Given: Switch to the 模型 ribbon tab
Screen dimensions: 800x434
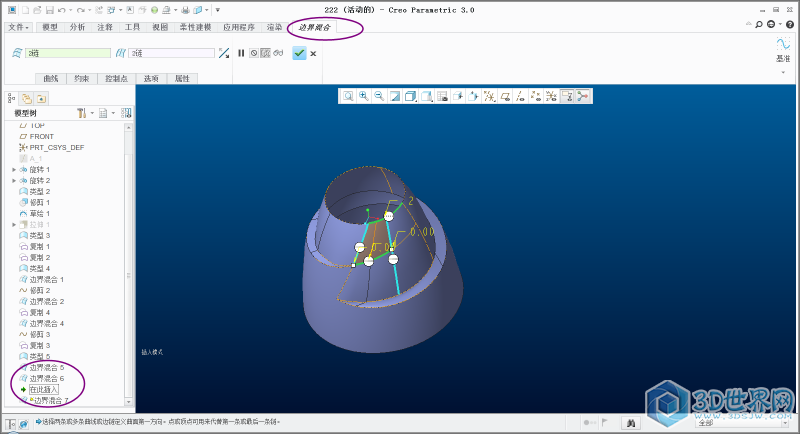Looking at the screenshot, I should pyautogui.click(x=50, y=27).
